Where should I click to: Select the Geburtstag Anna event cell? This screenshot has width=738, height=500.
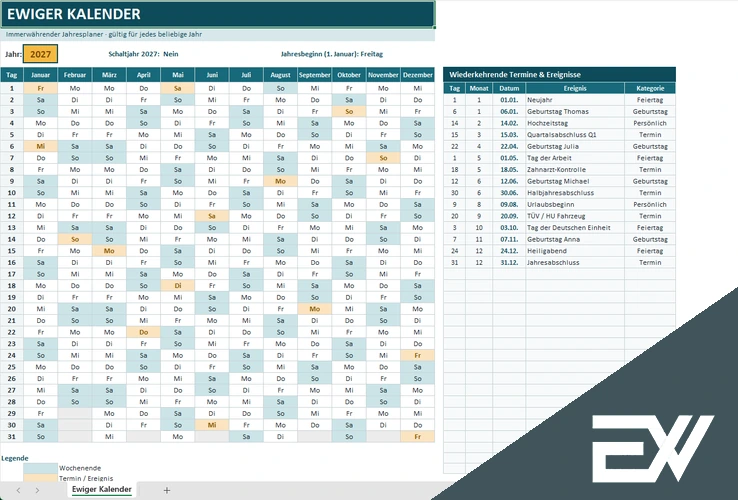click(x=575, y=239)
